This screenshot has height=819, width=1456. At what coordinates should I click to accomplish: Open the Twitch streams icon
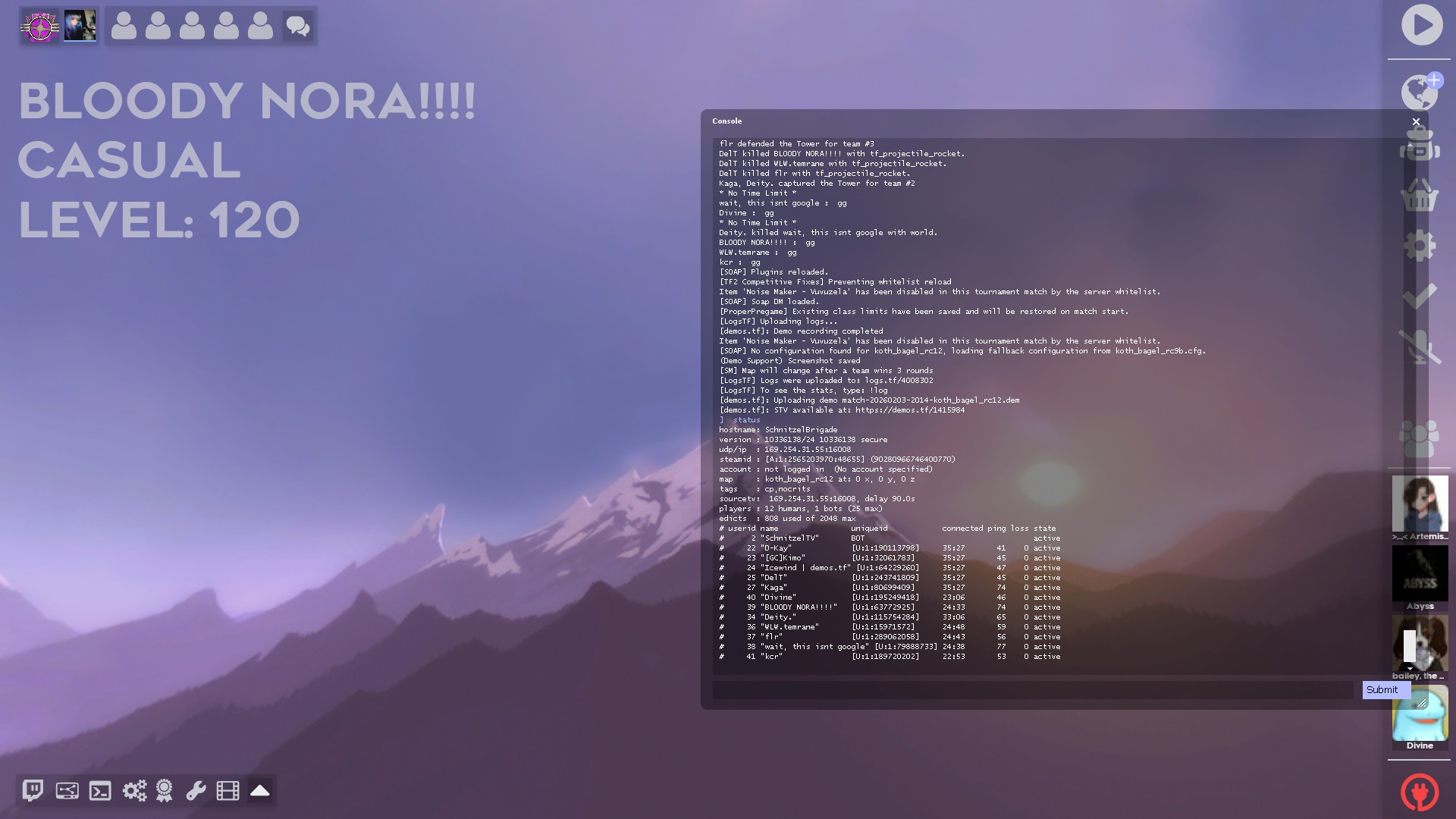point(33,791)
